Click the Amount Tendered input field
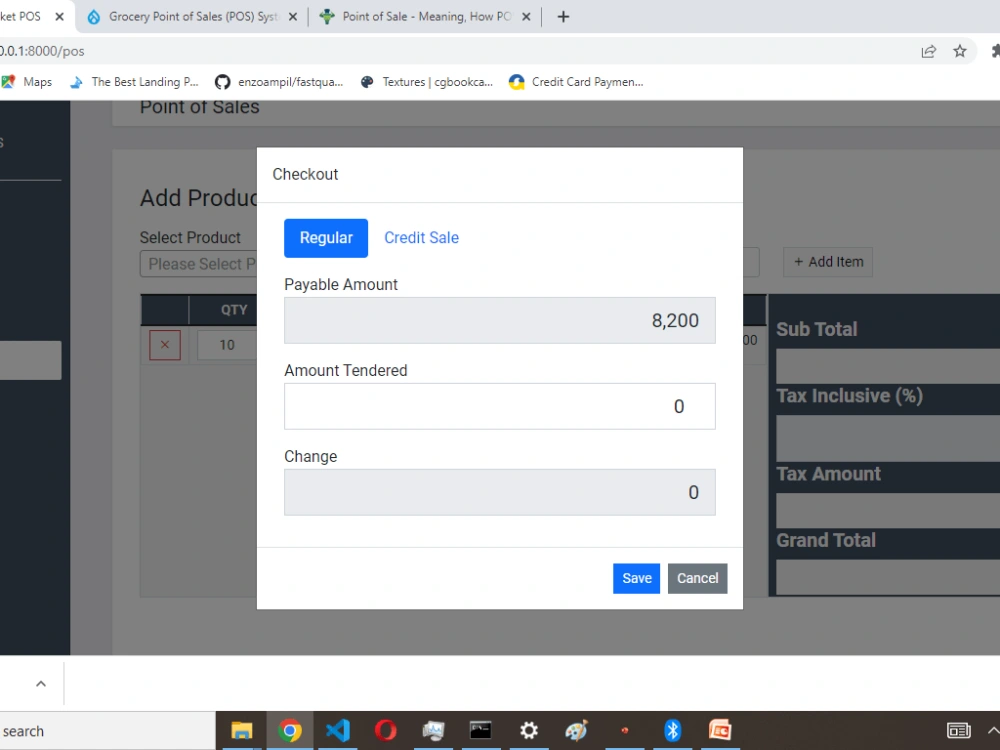Viewport: 1000px width, 750px height. [499, 406]
